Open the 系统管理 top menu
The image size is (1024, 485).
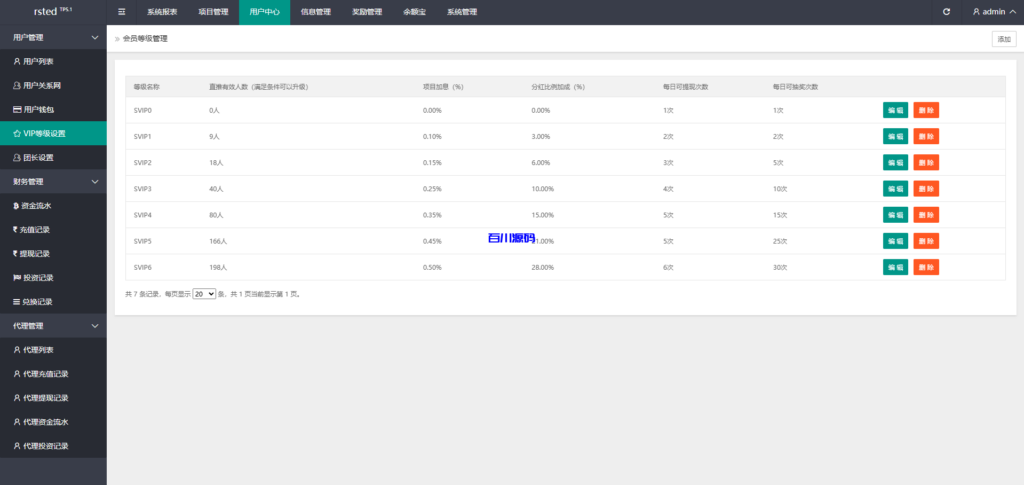click(462, 12)
